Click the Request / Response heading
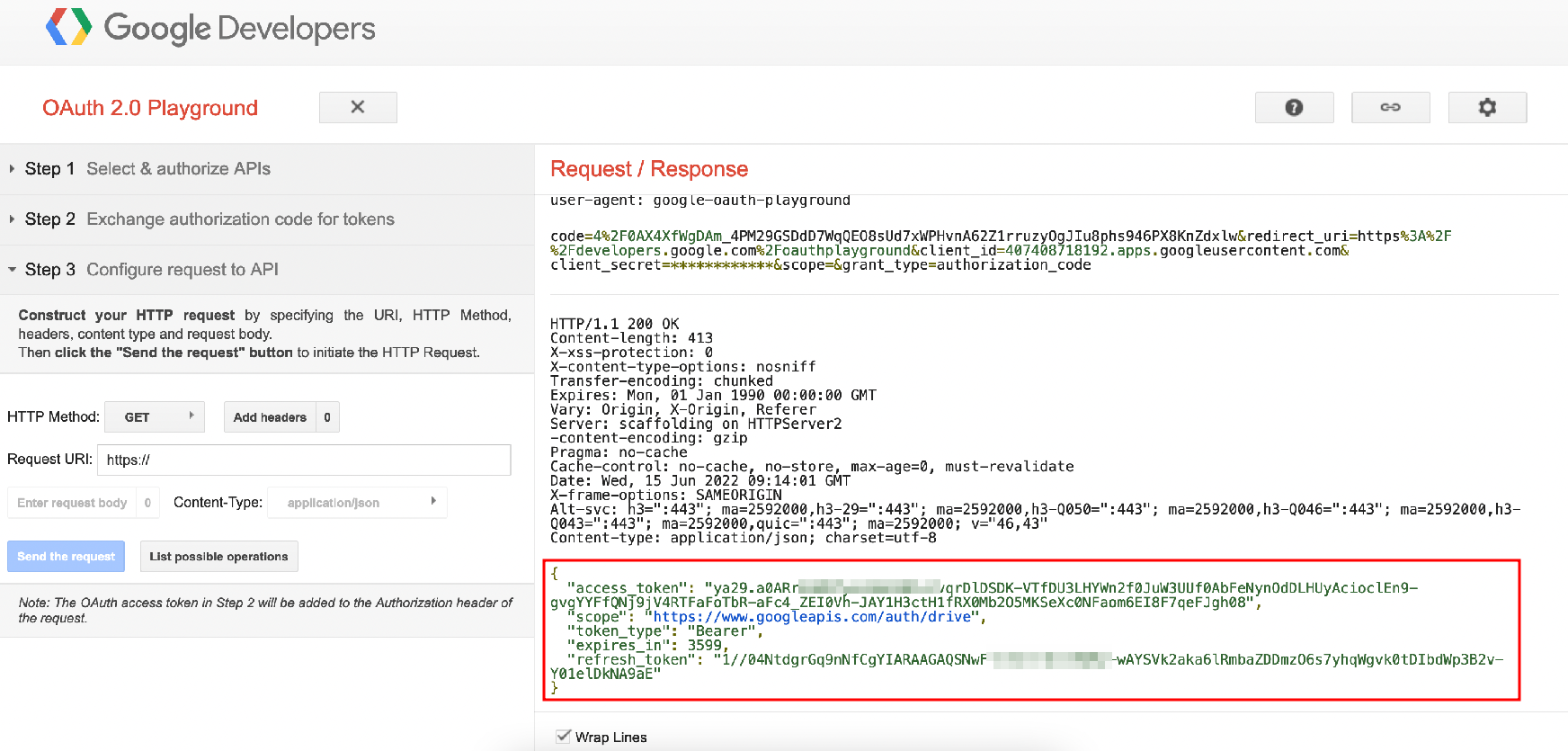The image size is (1568, 751). tap(649, 169)
